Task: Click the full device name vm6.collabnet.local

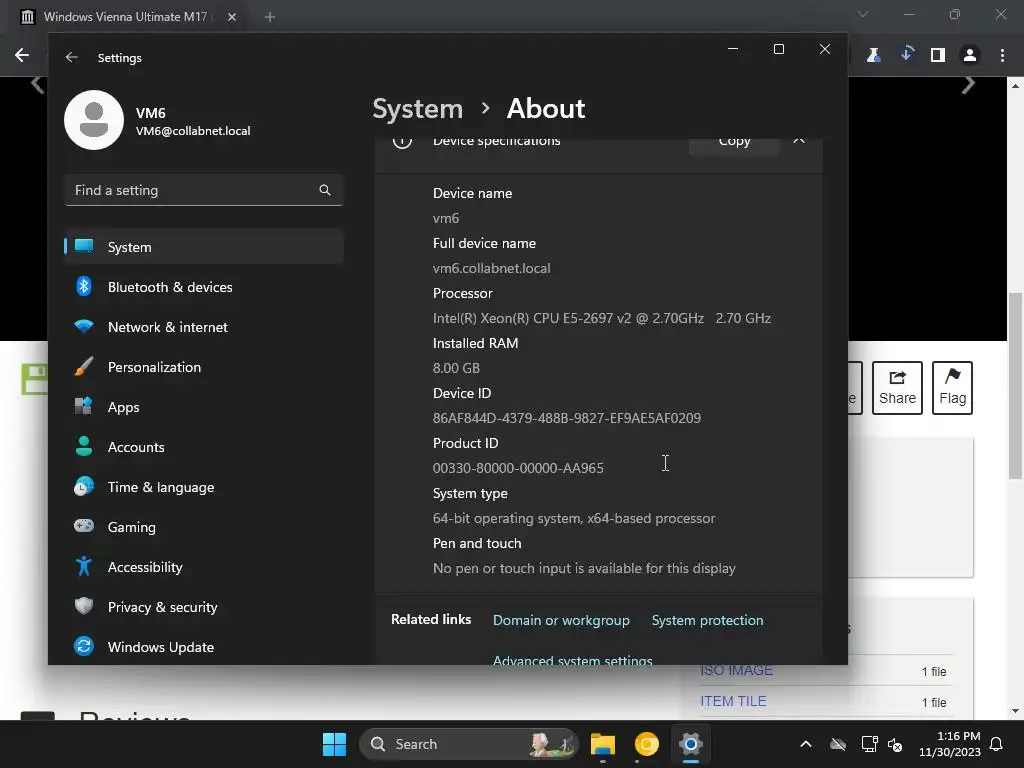Action: pyautogui.click(x=492, y=268)
